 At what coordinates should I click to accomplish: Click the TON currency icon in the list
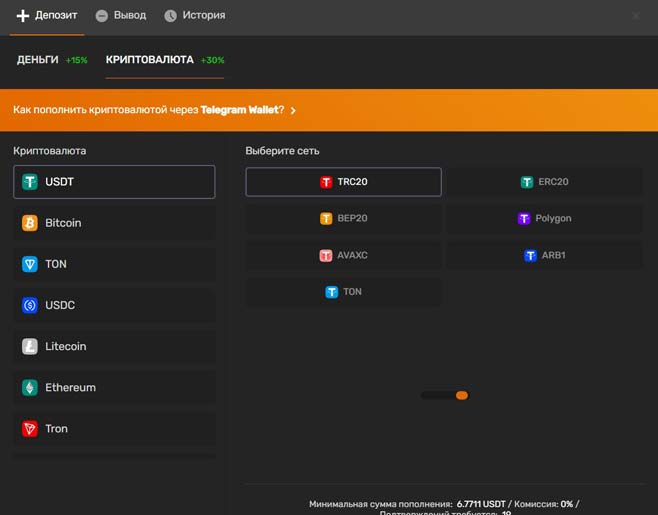tap(30, 264)
